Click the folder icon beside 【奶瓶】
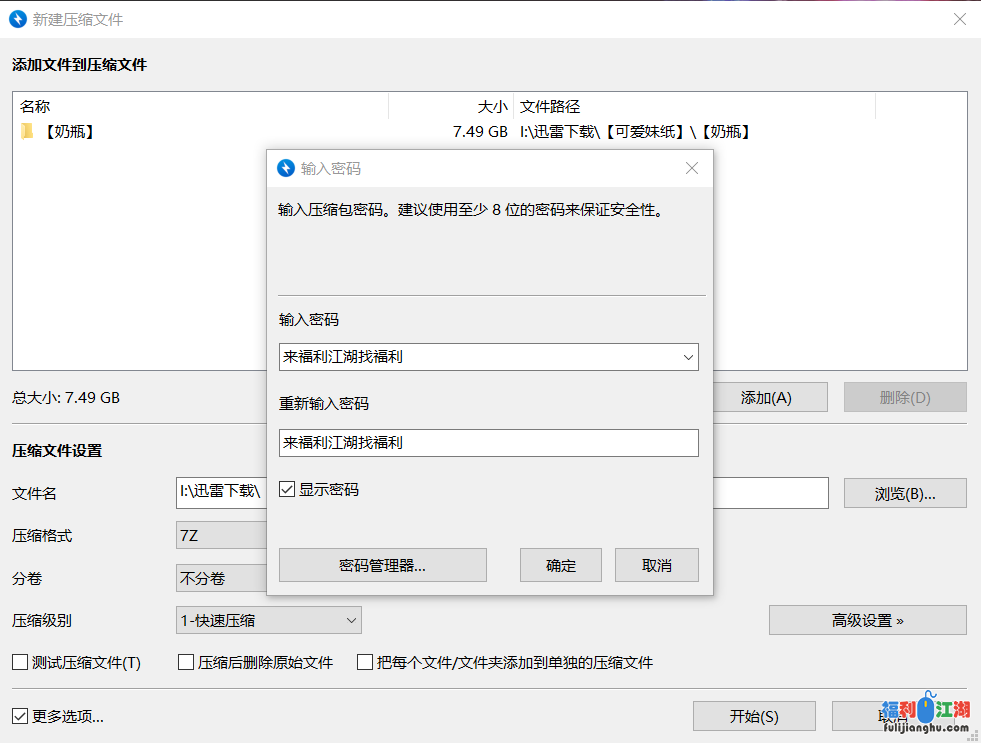 27,130
